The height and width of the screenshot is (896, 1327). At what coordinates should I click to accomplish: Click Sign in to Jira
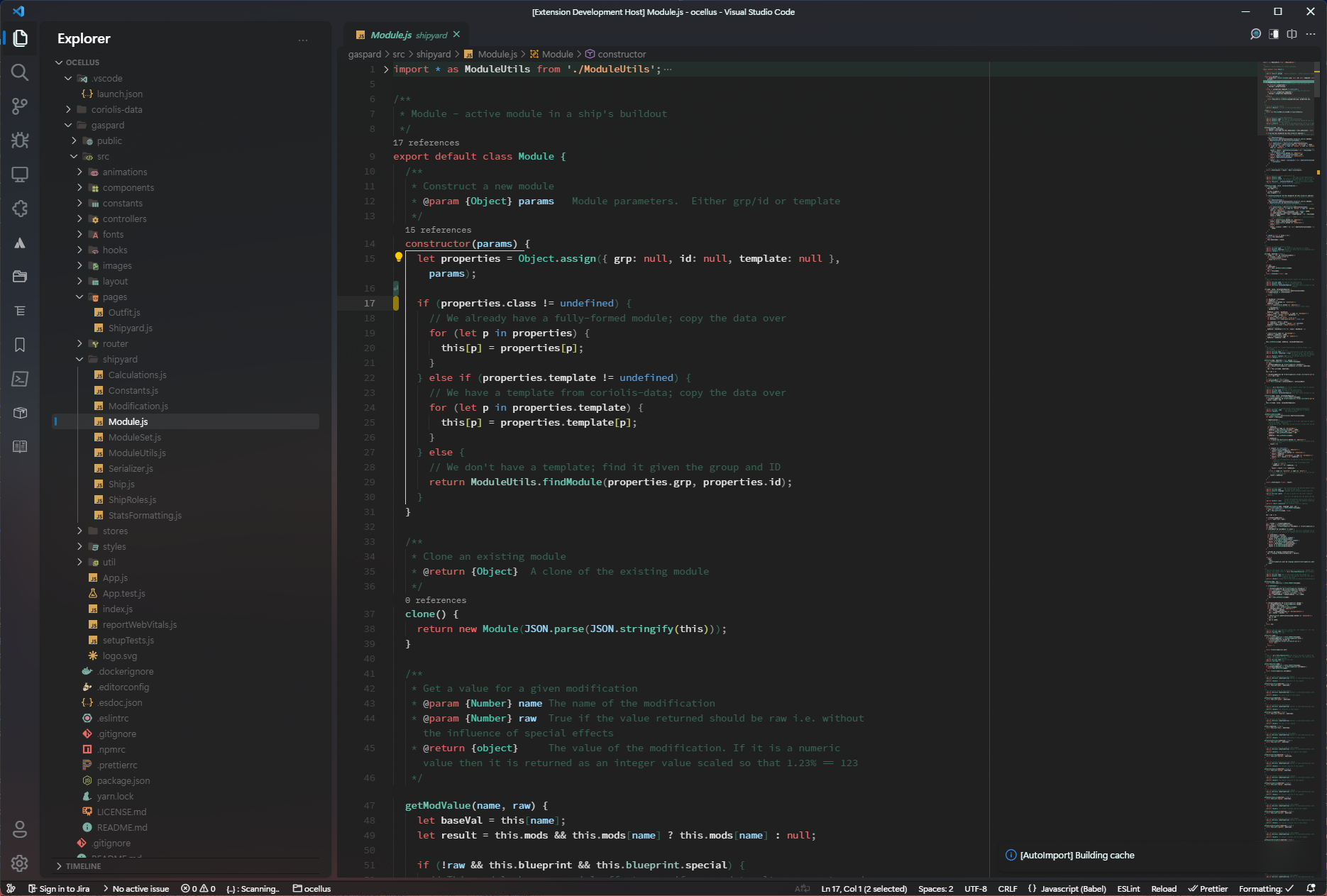pos(59,888)
